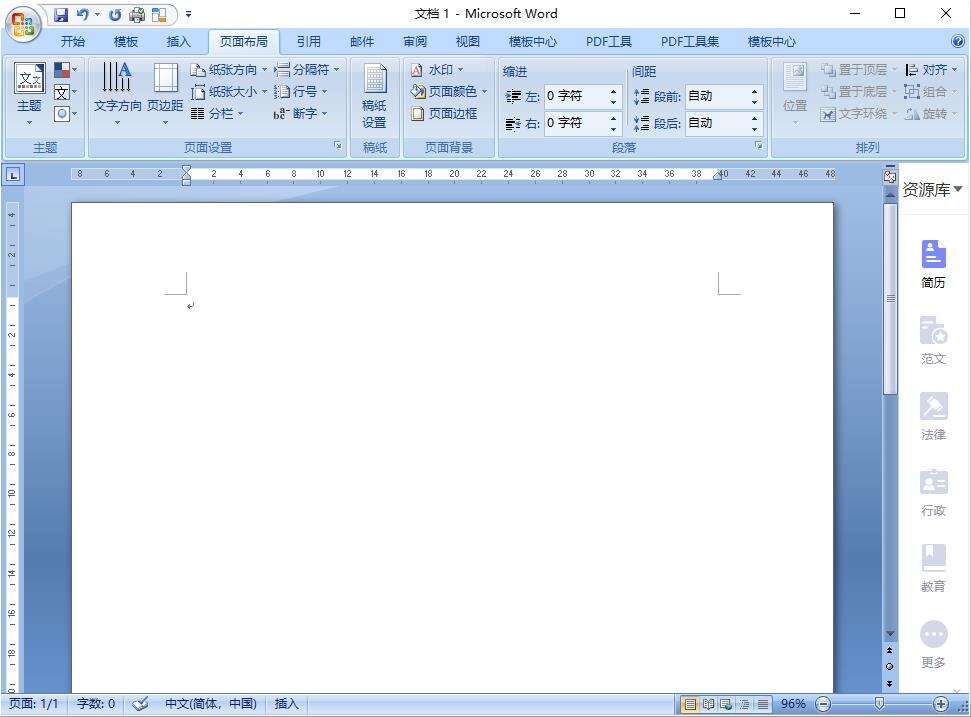Click 字数: 0 word count in the status bar
This screenshot has width=971, height=717.
96,704
